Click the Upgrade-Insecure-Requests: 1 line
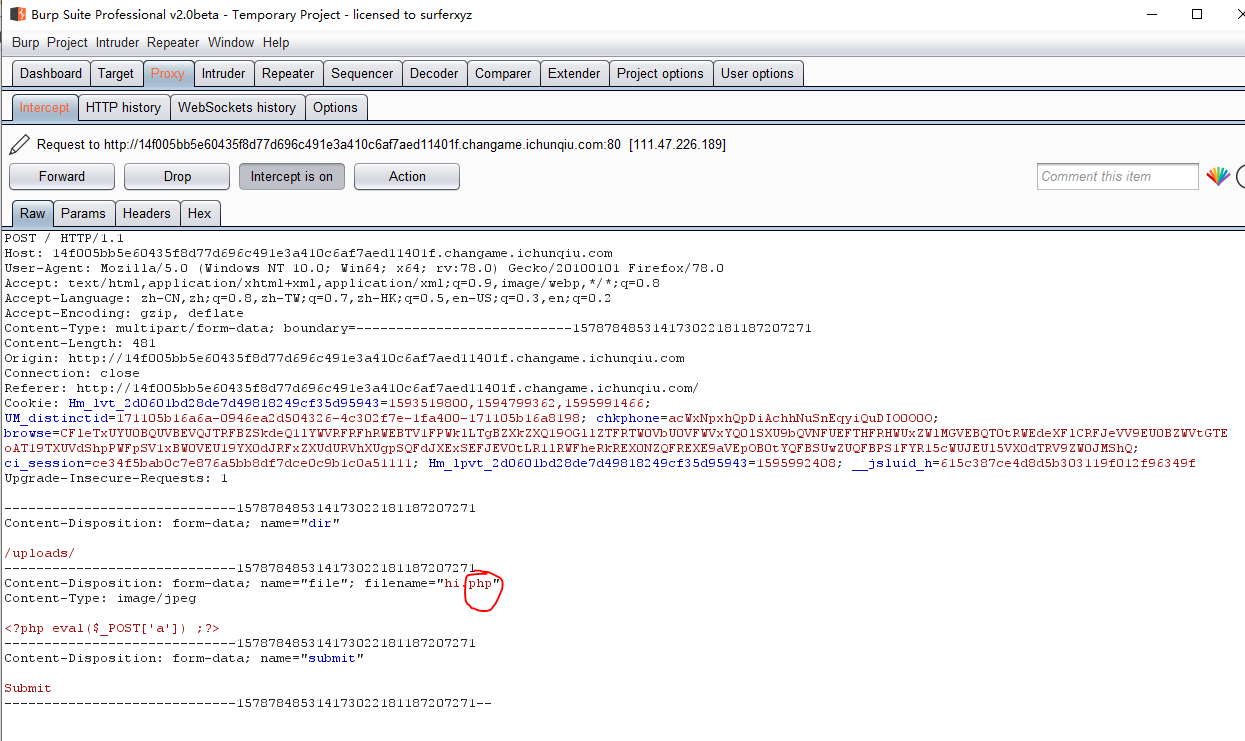Screen dimensions: 1245x741 [x=116, y=478]
